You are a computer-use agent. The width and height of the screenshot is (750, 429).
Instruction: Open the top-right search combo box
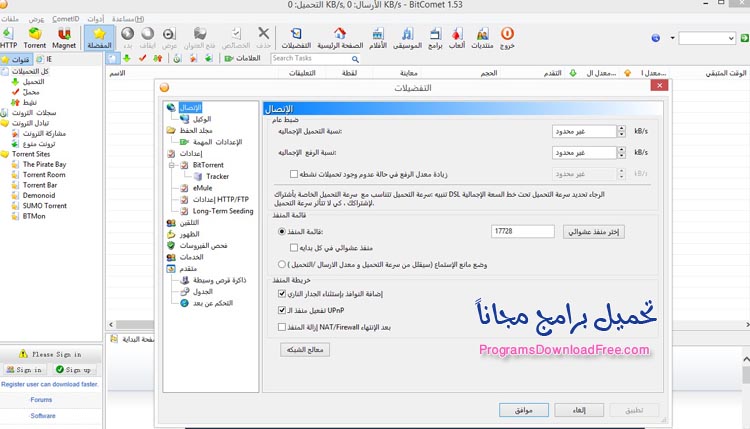[707, 38]
